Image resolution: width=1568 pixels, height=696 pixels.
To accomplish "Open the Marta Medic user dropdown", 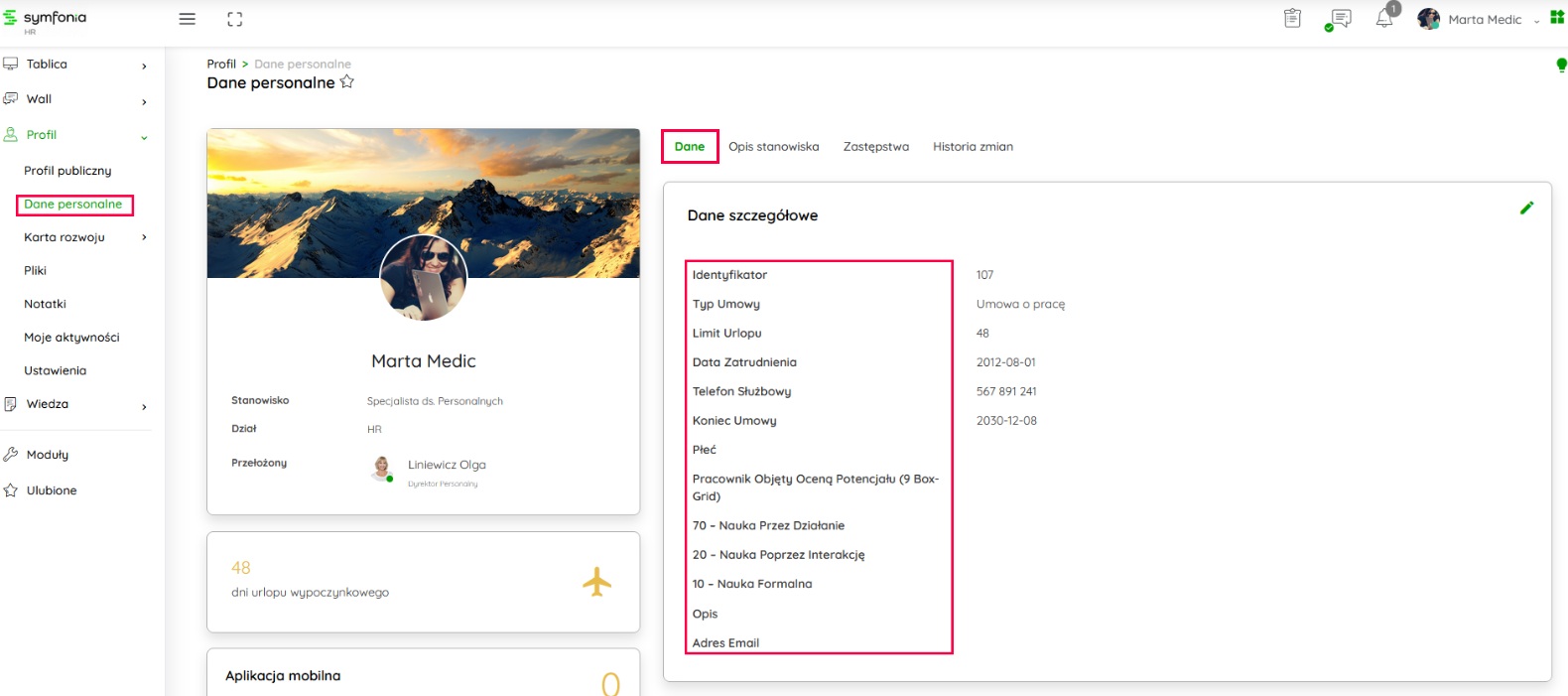I will point(1485,20).
